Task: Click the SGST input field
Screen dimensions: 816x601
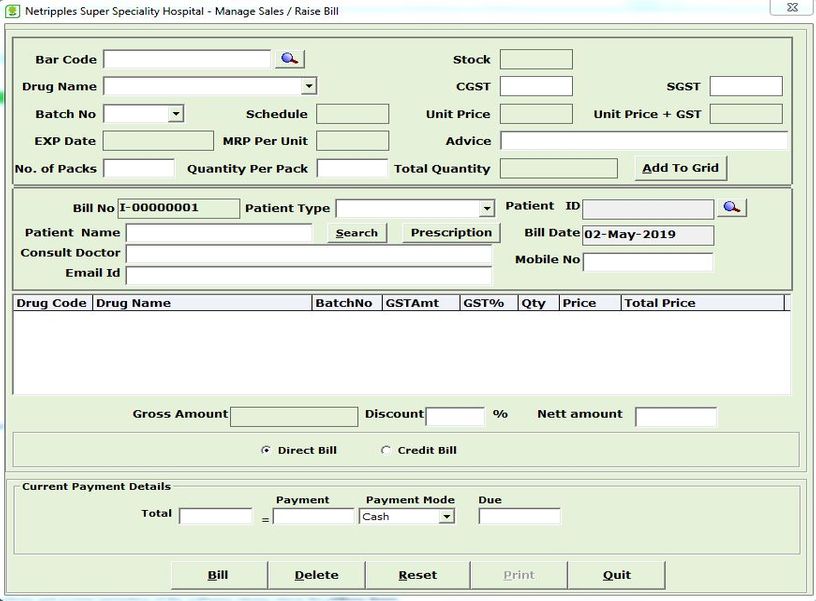Action: tap(746, 86)
